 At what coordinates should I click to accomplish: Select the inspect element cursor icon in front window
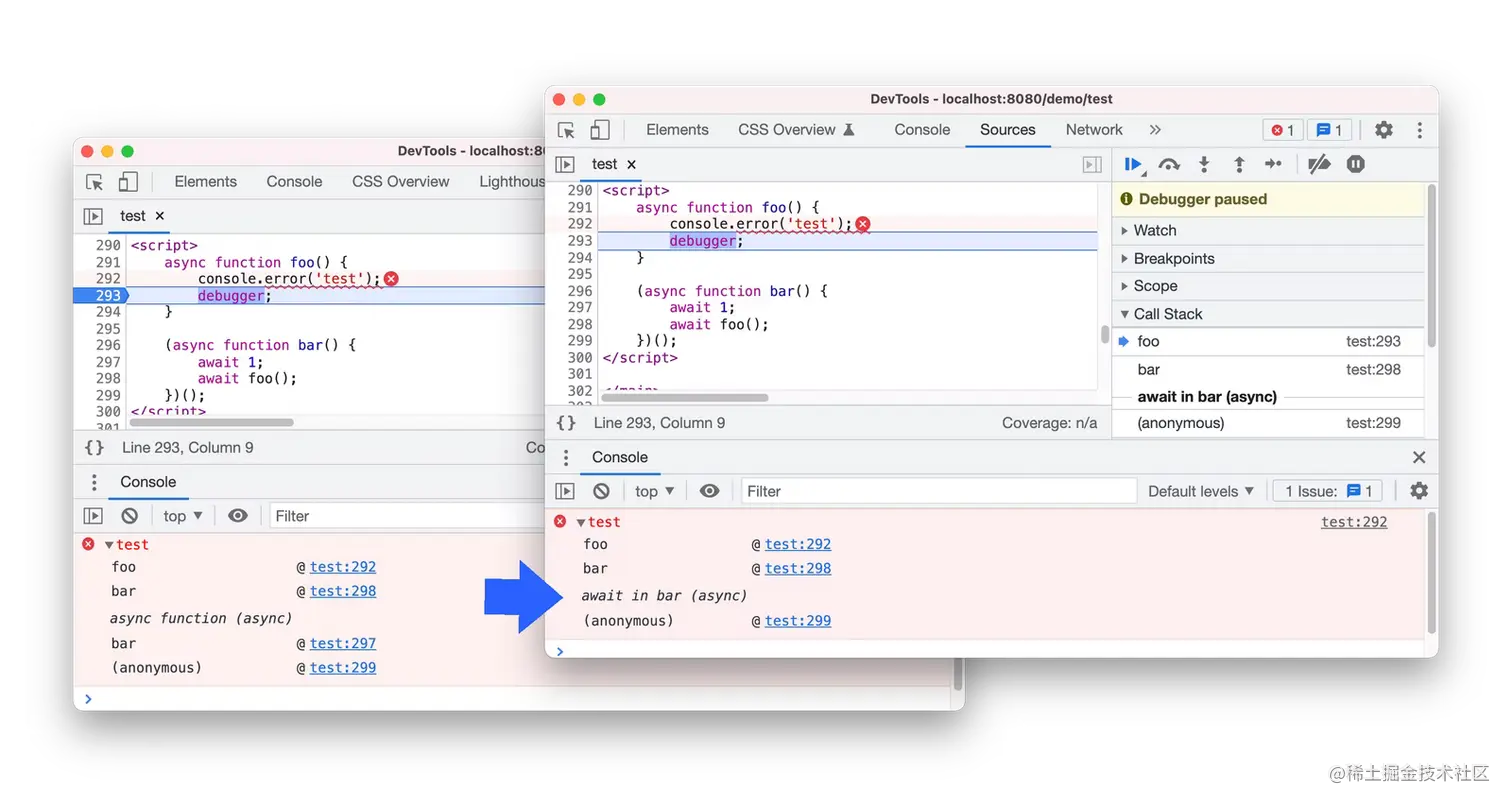pos(566,130)
